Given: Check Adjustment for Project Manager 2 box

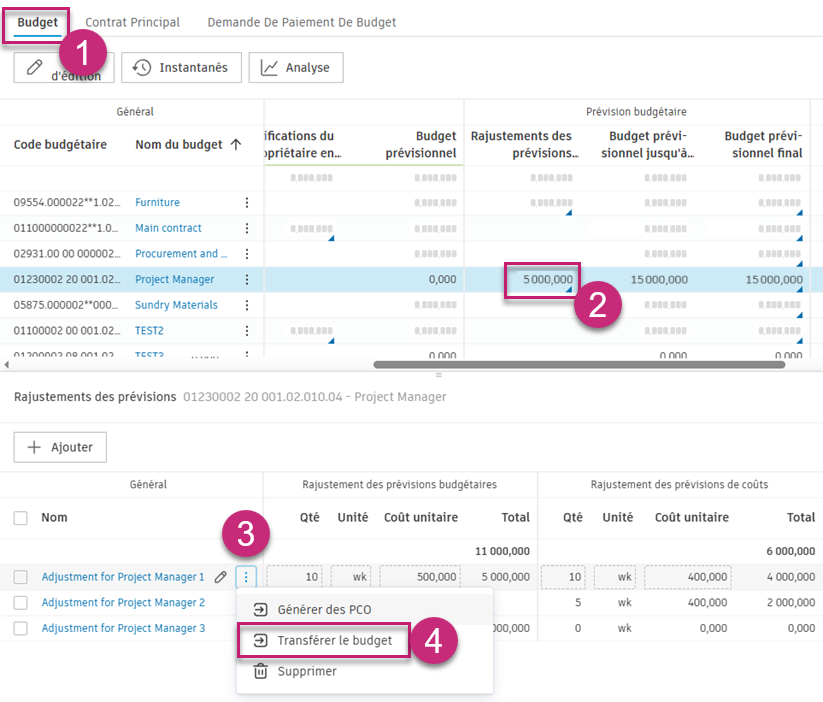Looking at the screenshot, I should (21, 603).
